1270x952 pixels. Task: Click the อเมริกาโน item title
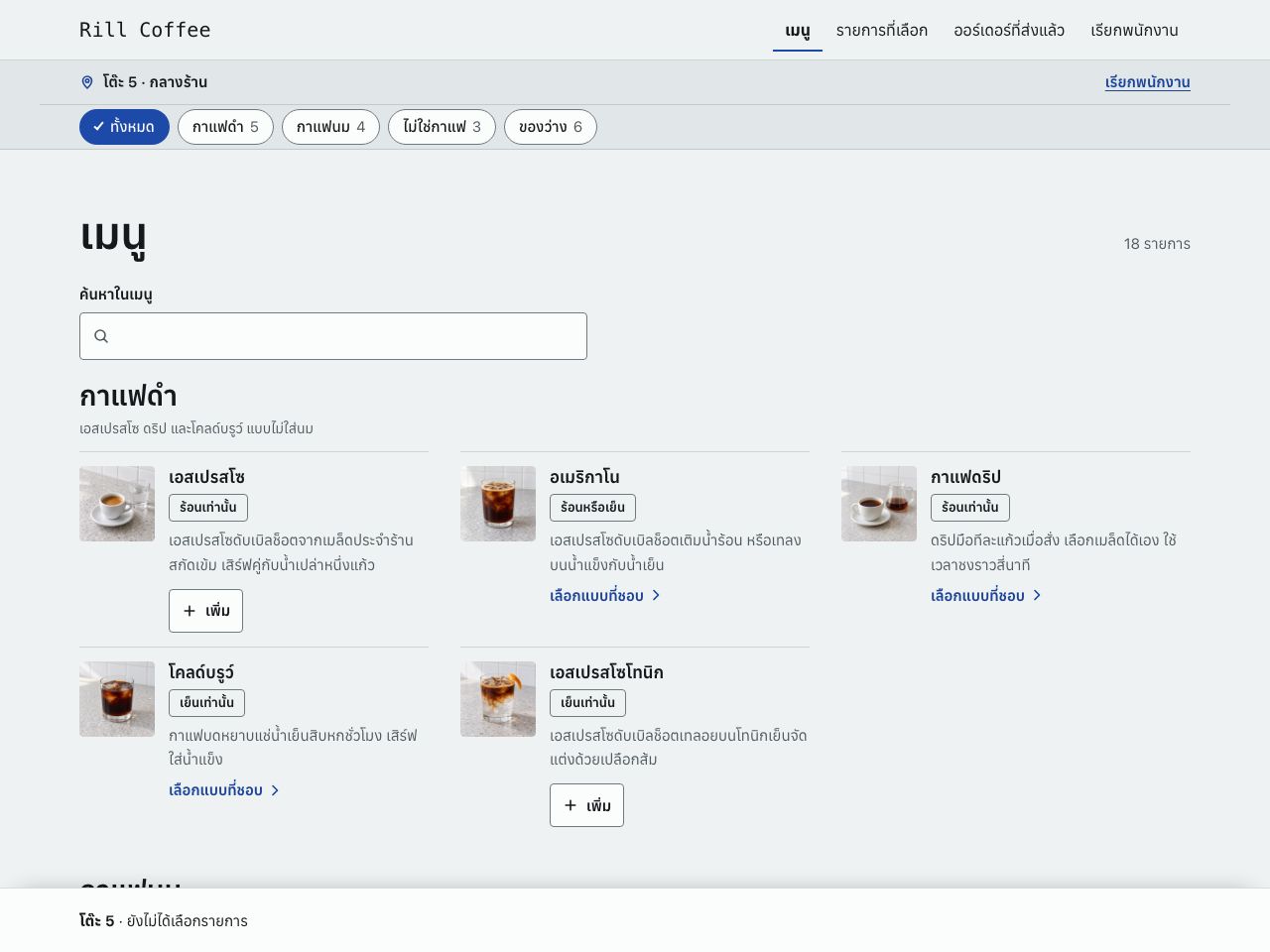(584, 477)
